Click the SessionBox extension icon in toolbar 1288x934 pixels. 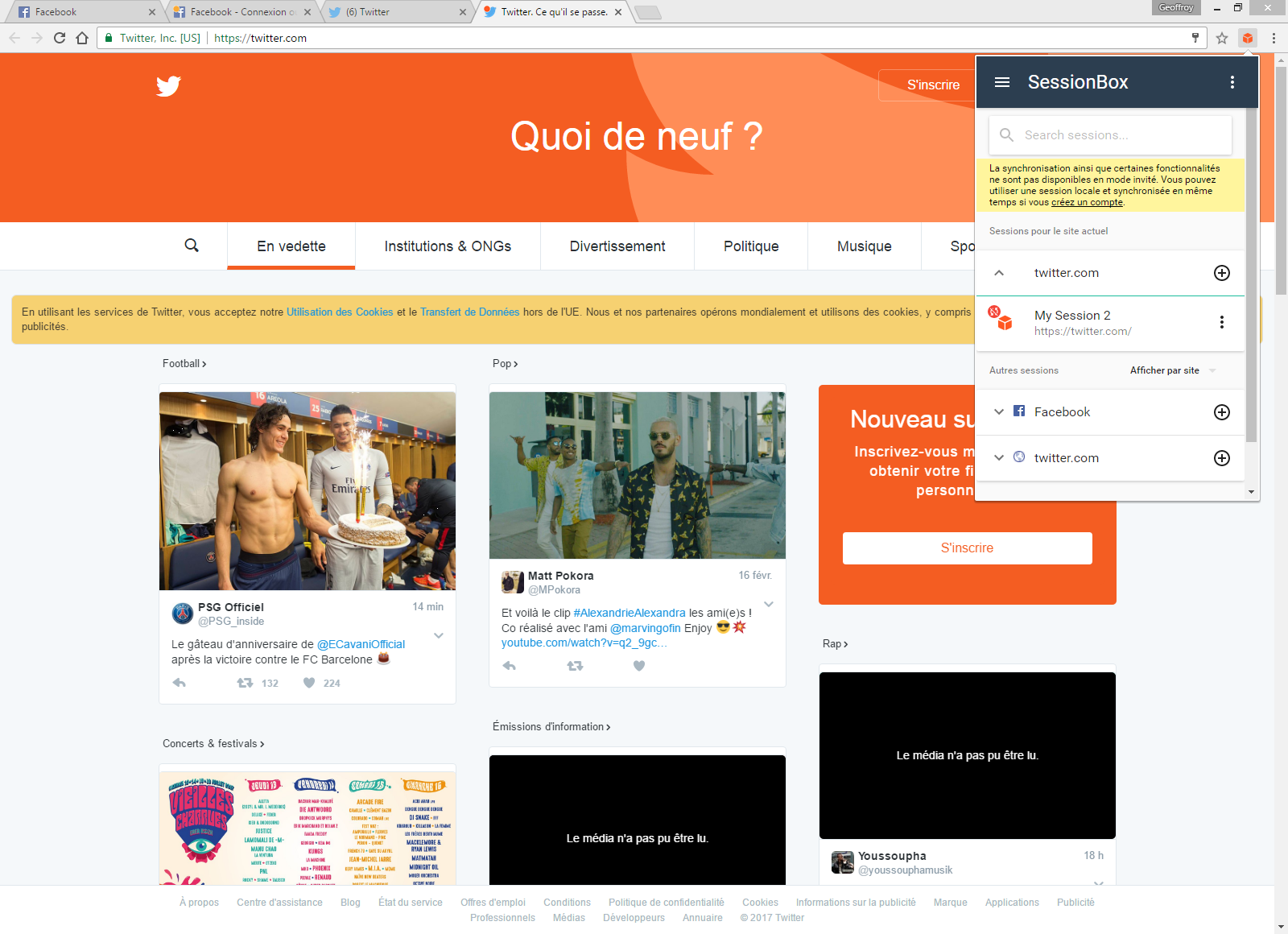[1247, 38]
